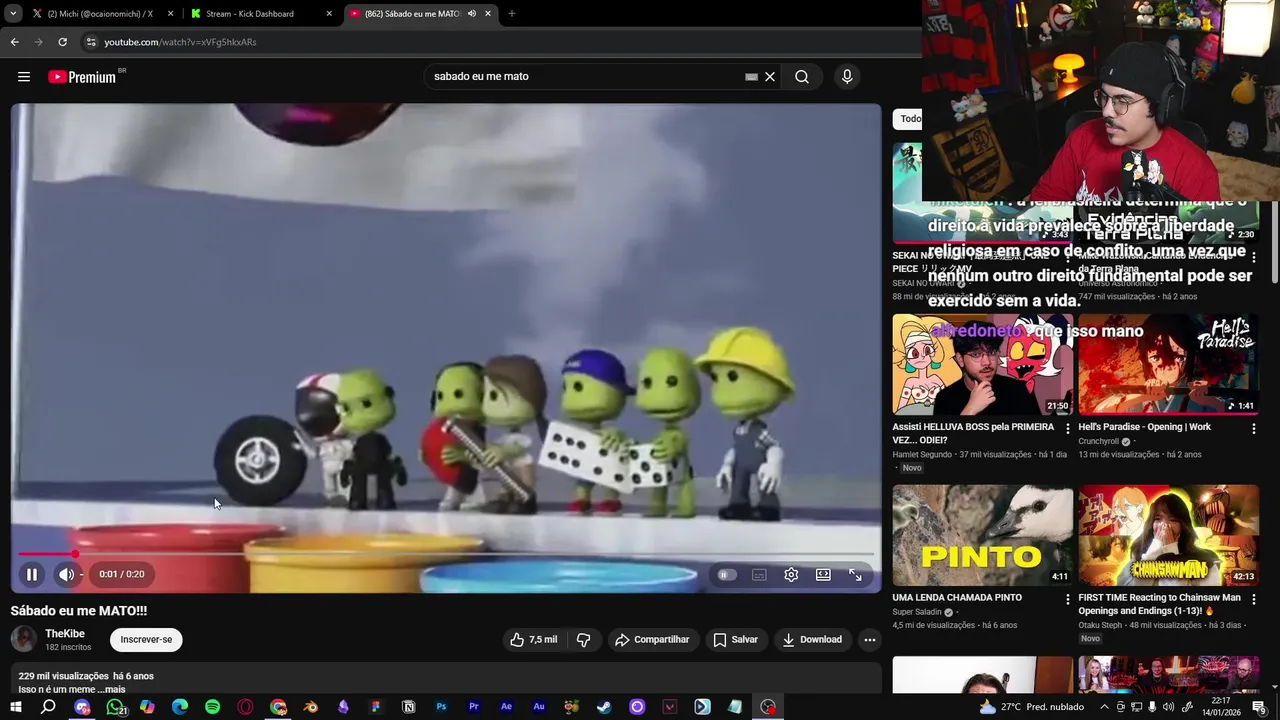Launch Premiere Pro from the taskbar
This screenshot has height=720, width=1280.
coord(473,707)
